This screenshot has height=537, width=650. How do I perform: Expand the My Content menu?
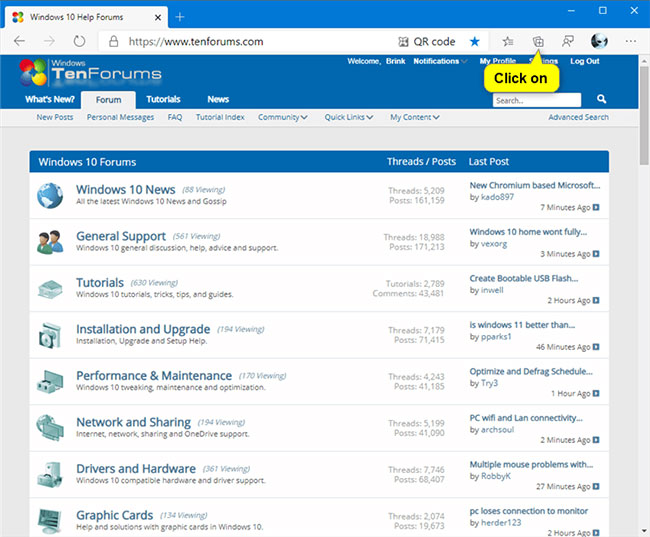point(415,117)
